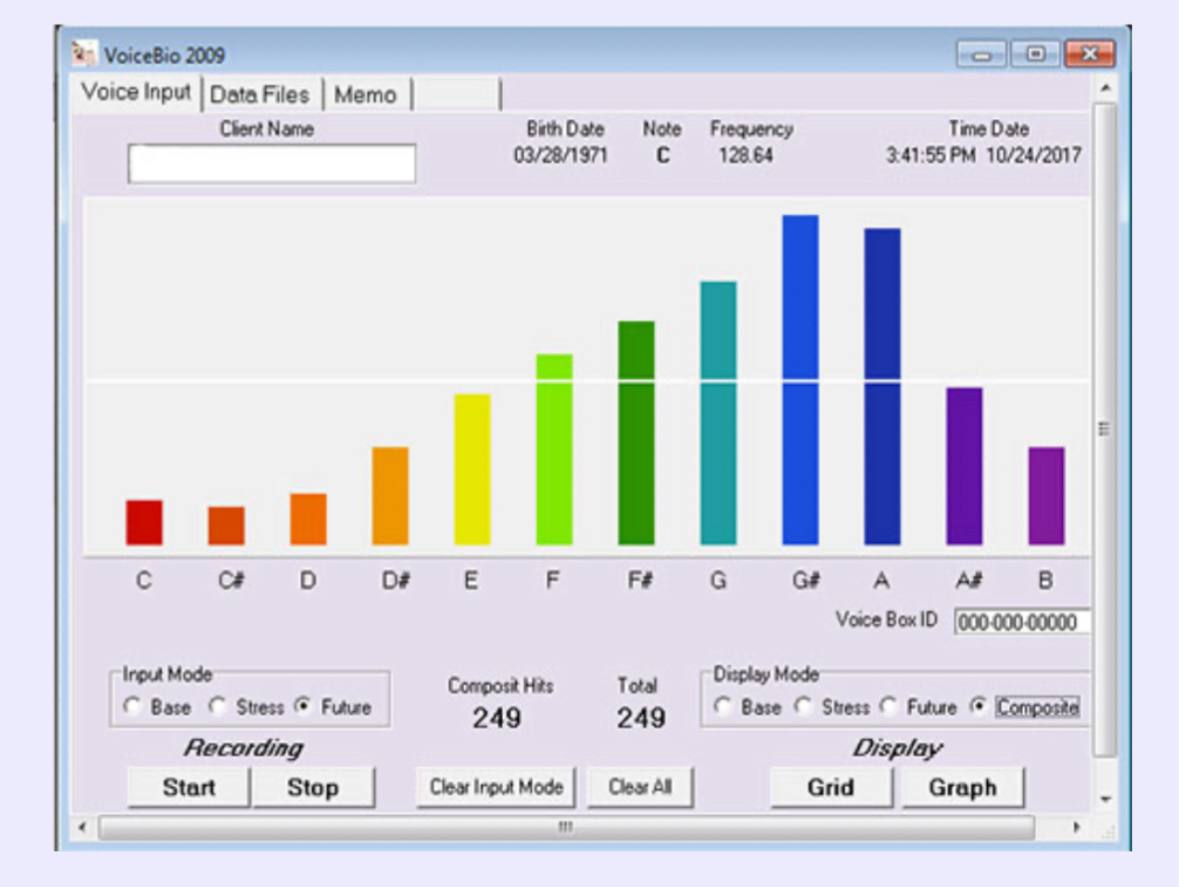Click the horizontal scrollbar right arrow
This screenshot has height=887, width=1179.
(x=1077, y=827)
